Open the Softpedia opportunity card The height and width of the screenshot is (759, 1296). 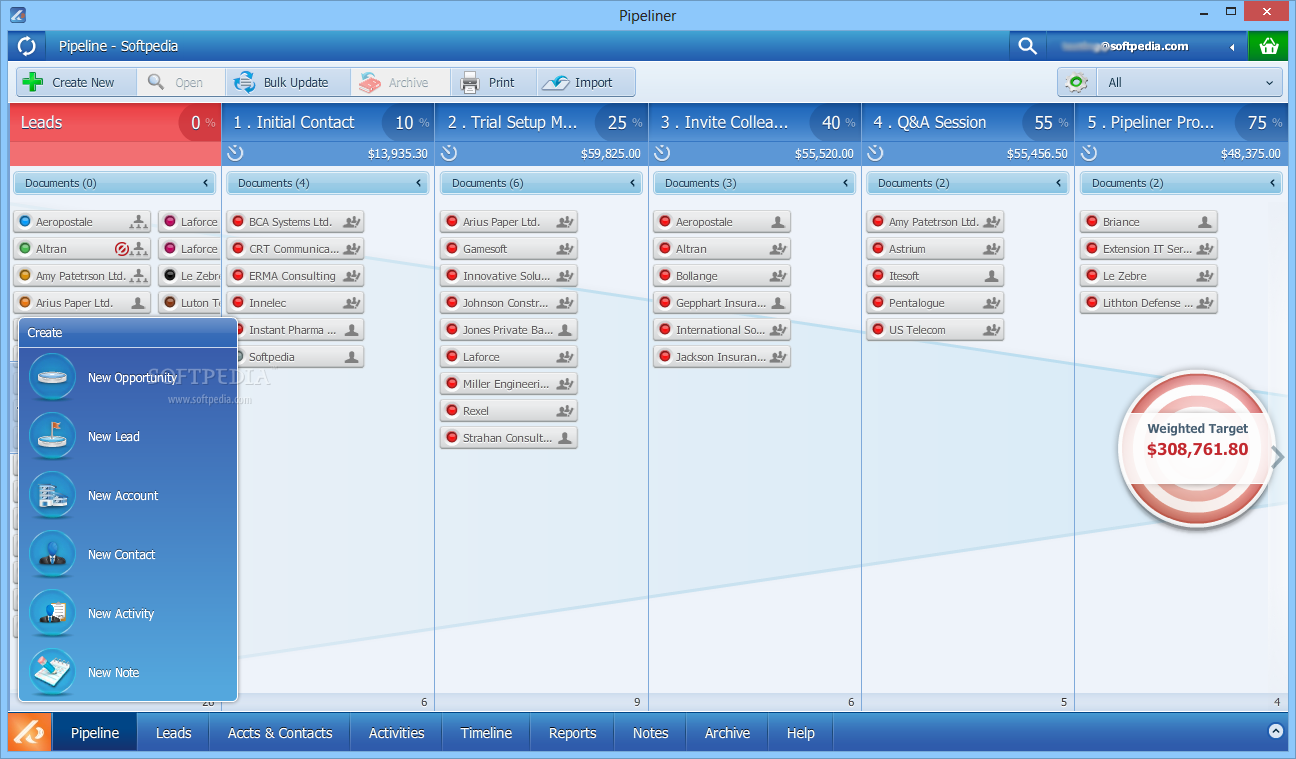(295, 357)
